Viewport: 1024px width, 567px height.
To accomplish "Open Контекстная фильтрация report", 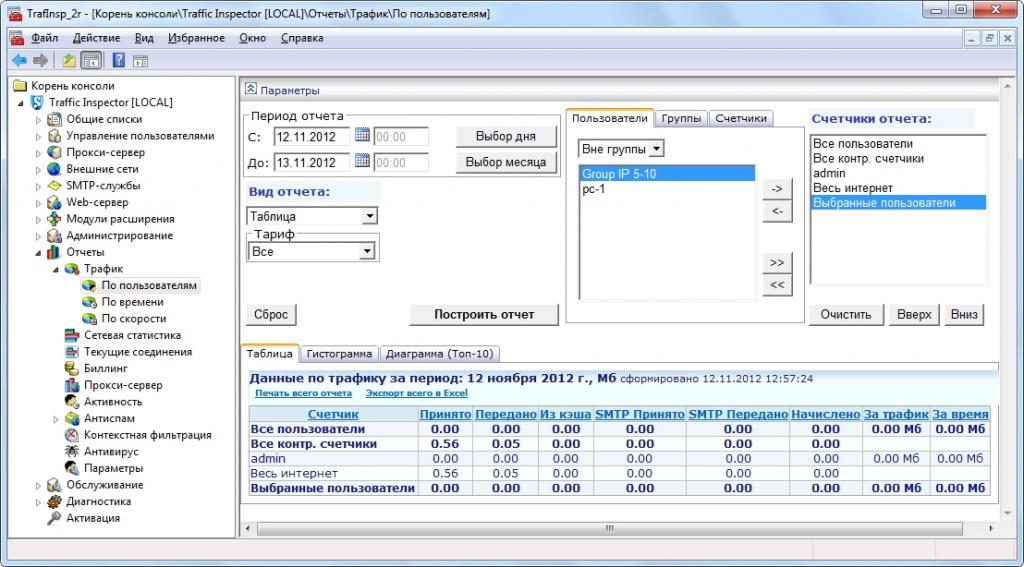I will pos(147,436).
